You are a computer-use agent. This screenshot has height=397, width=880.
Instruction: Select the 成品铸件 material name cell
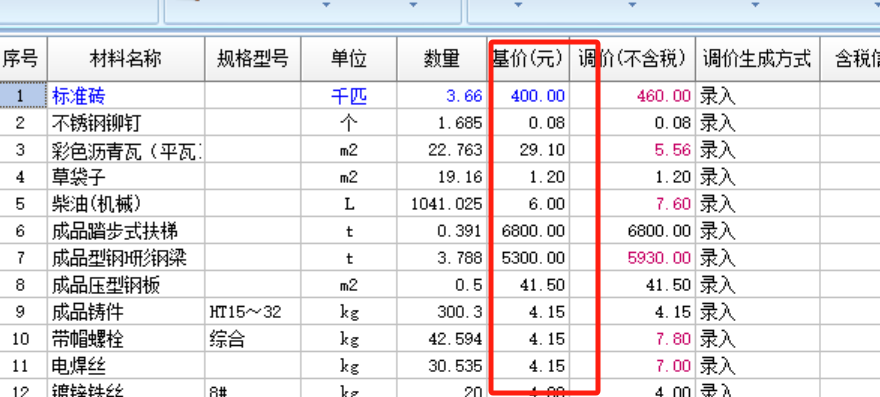126,312
